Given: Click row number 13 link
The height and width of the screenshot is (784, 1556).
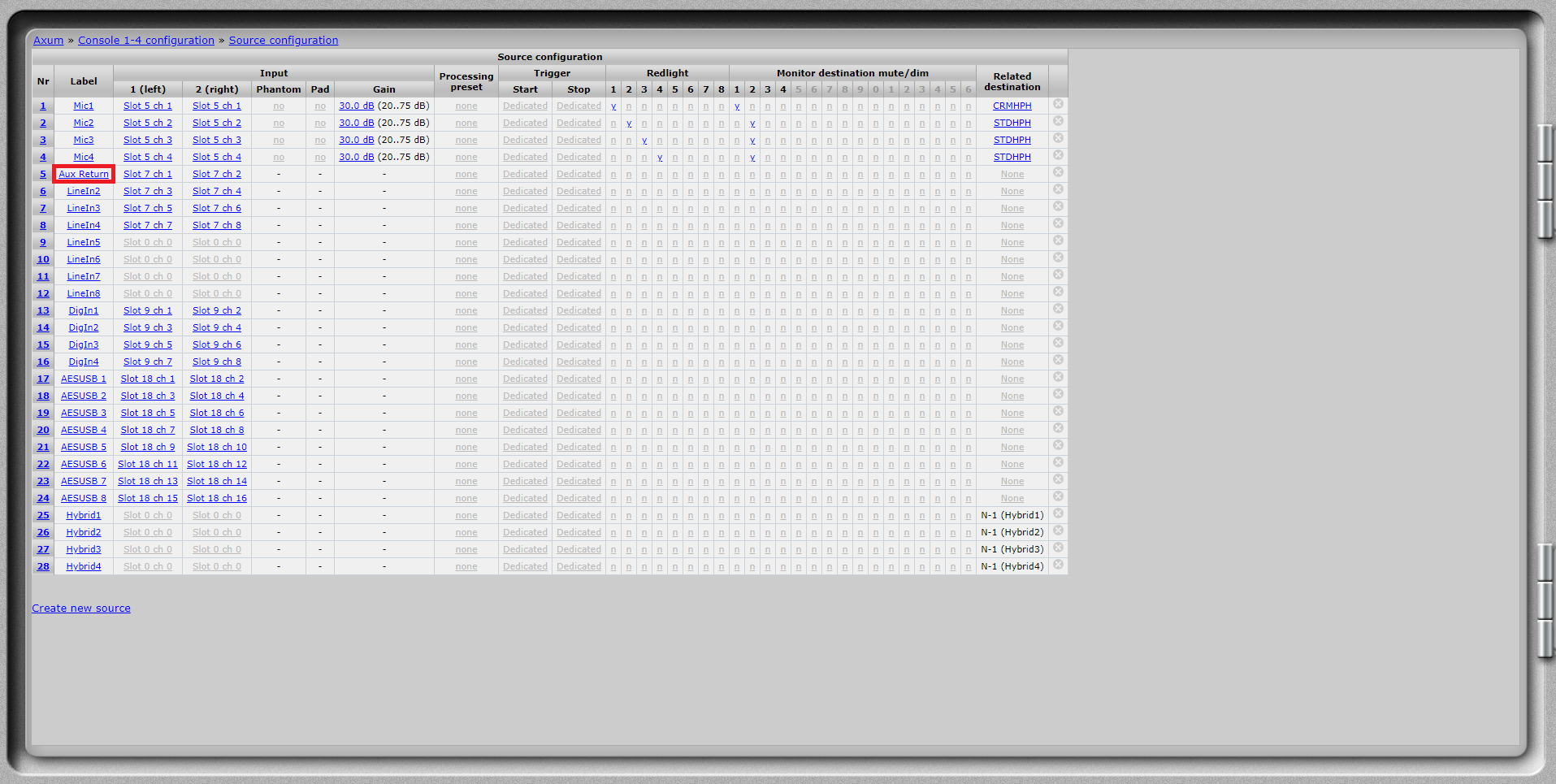Looking at the screenshot, I should [43, 311].
